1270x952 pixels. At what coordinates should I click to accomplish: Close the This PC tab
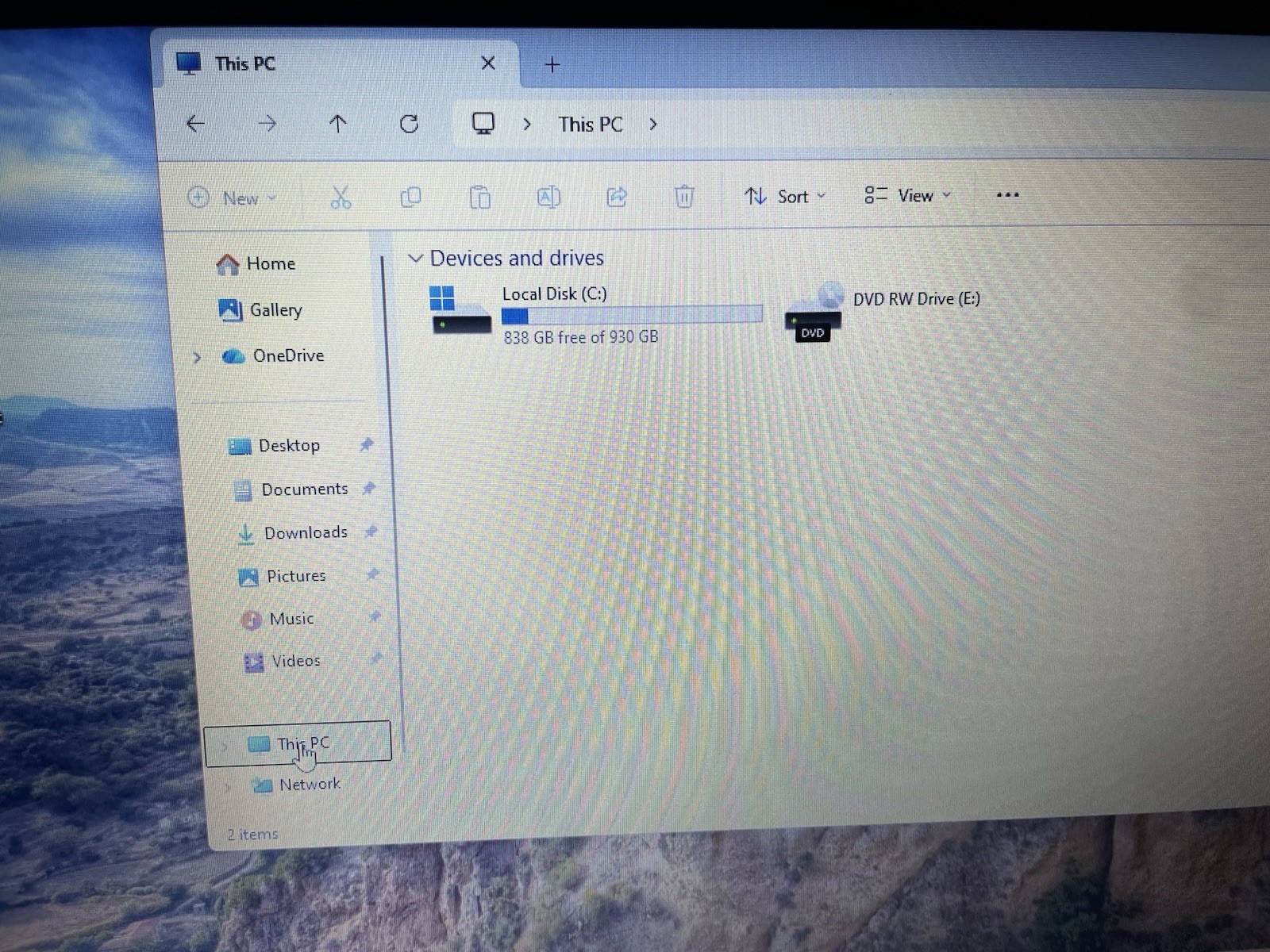(488, 63)
